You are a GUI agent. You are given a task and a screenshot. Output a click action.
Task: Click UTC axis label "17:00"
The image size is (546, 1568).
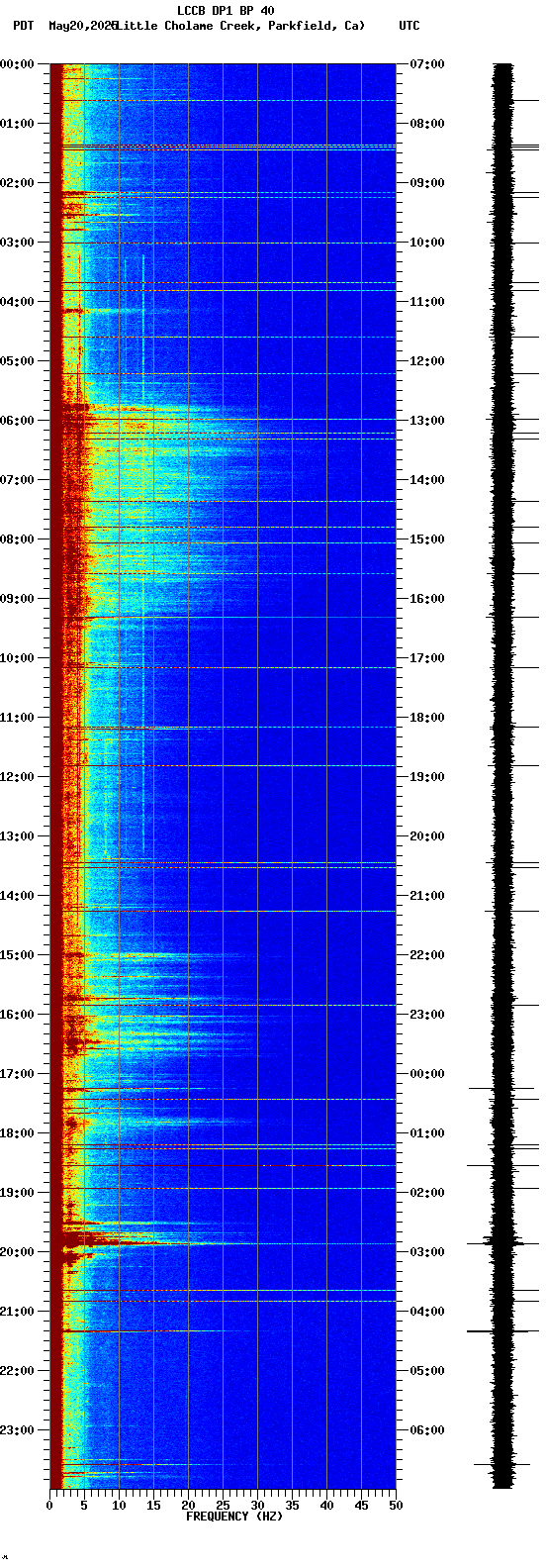click(x=427, y=658)
